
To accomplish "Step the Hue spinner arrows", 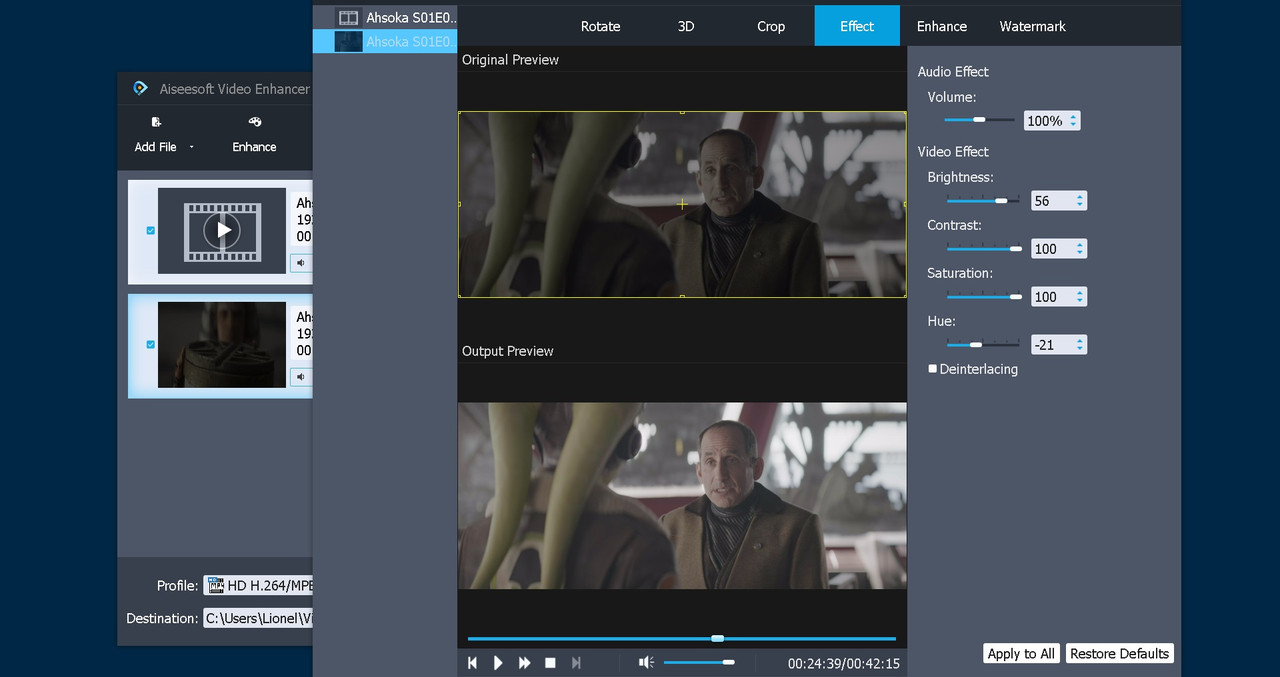I will pyautogui.click(x=1080, y=345).
